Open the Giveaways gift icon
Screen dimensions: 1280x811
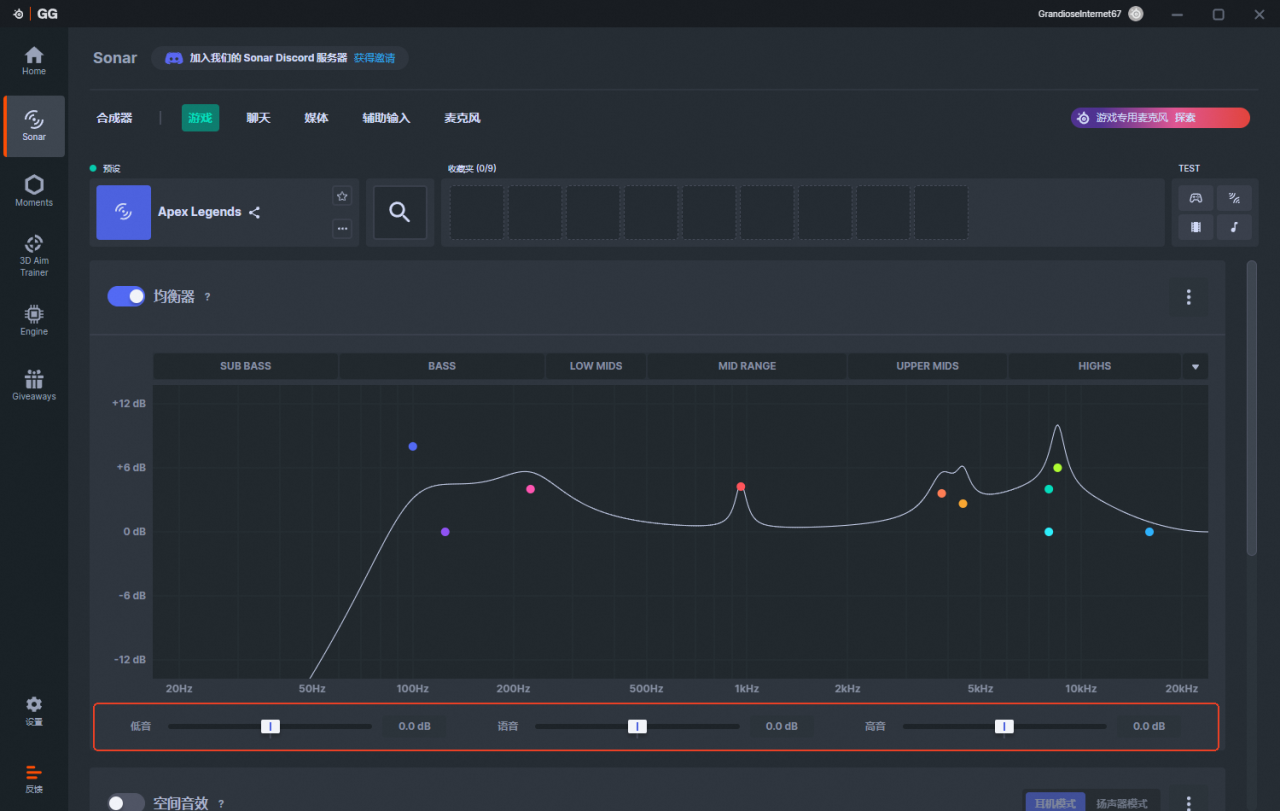click(34, 379)
